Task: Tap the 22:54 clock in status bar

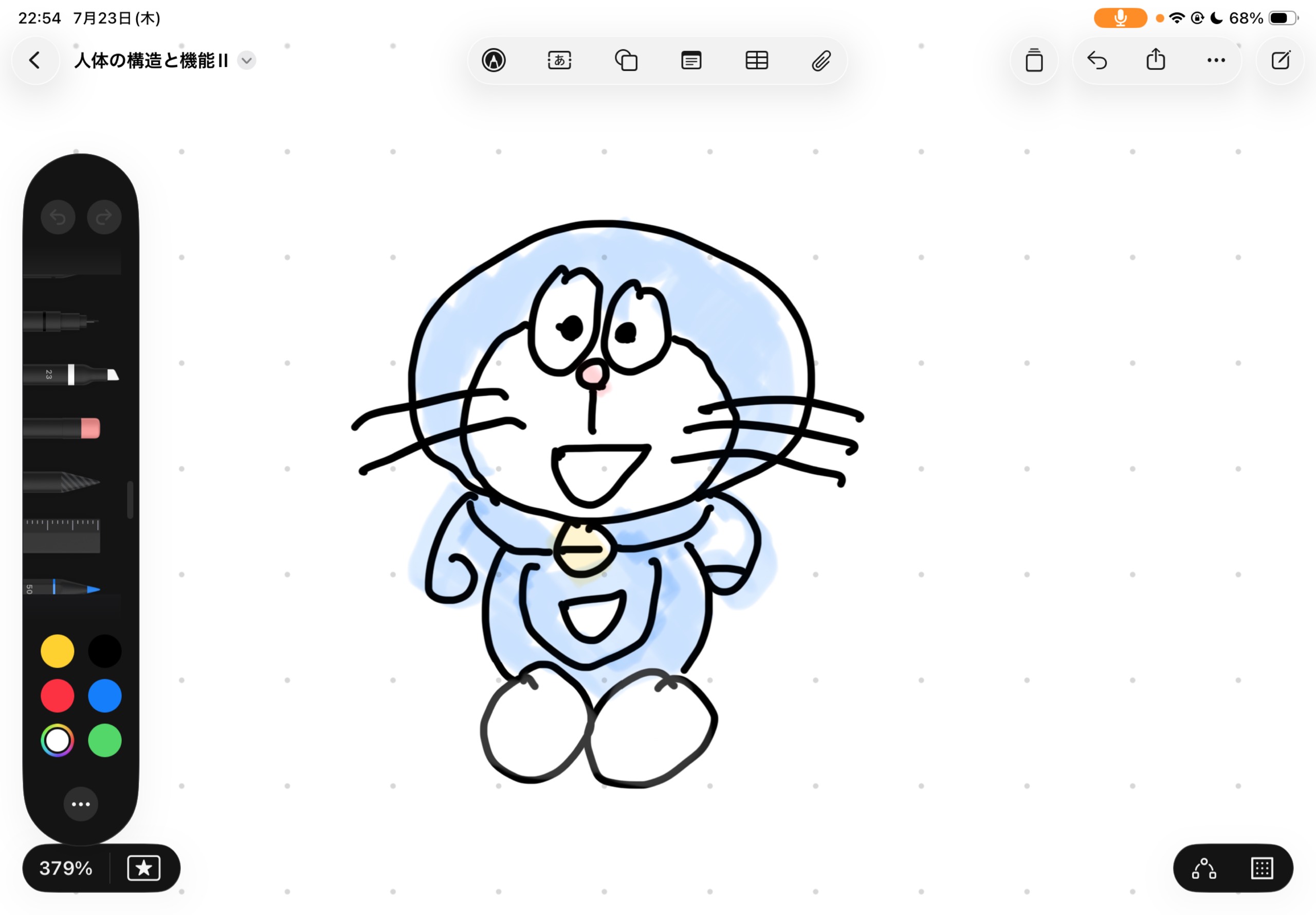Action: coord(40,18)
